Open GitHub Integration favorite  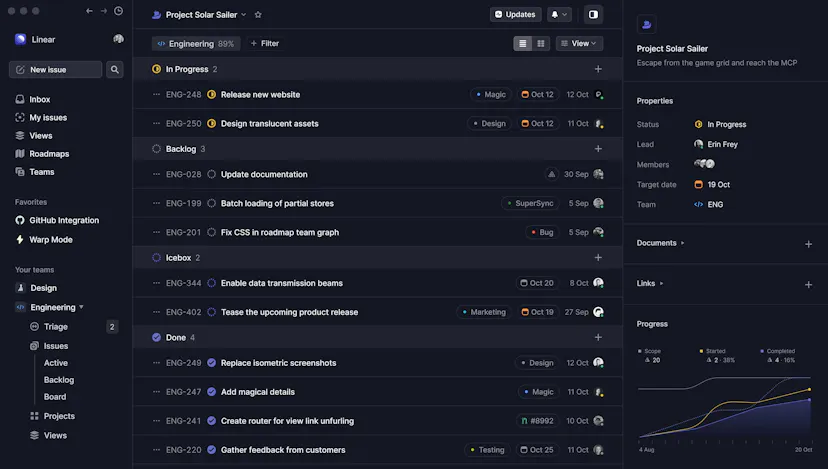pos(57,220)
